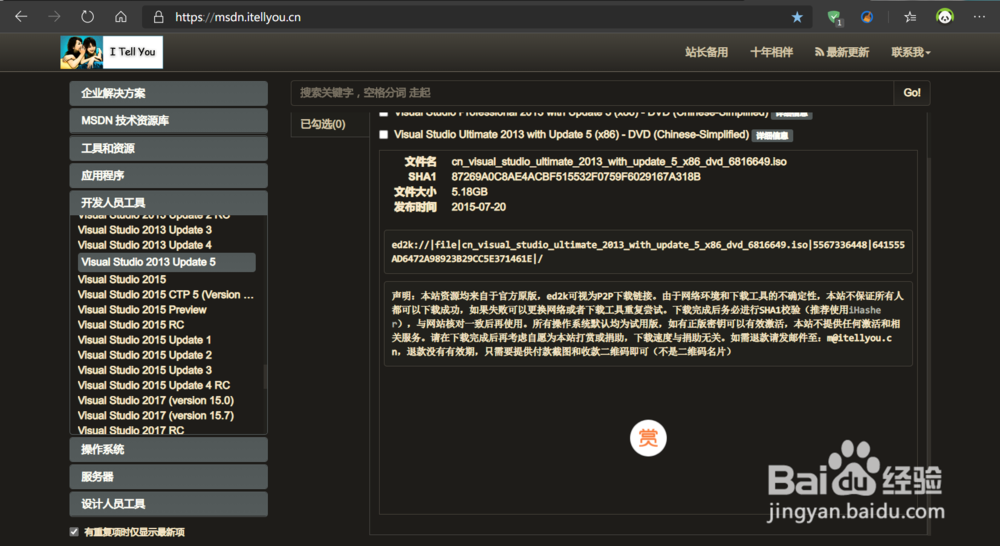Click the results panel vertical scrollbar

pyautogui.click(x=928, y=325)
